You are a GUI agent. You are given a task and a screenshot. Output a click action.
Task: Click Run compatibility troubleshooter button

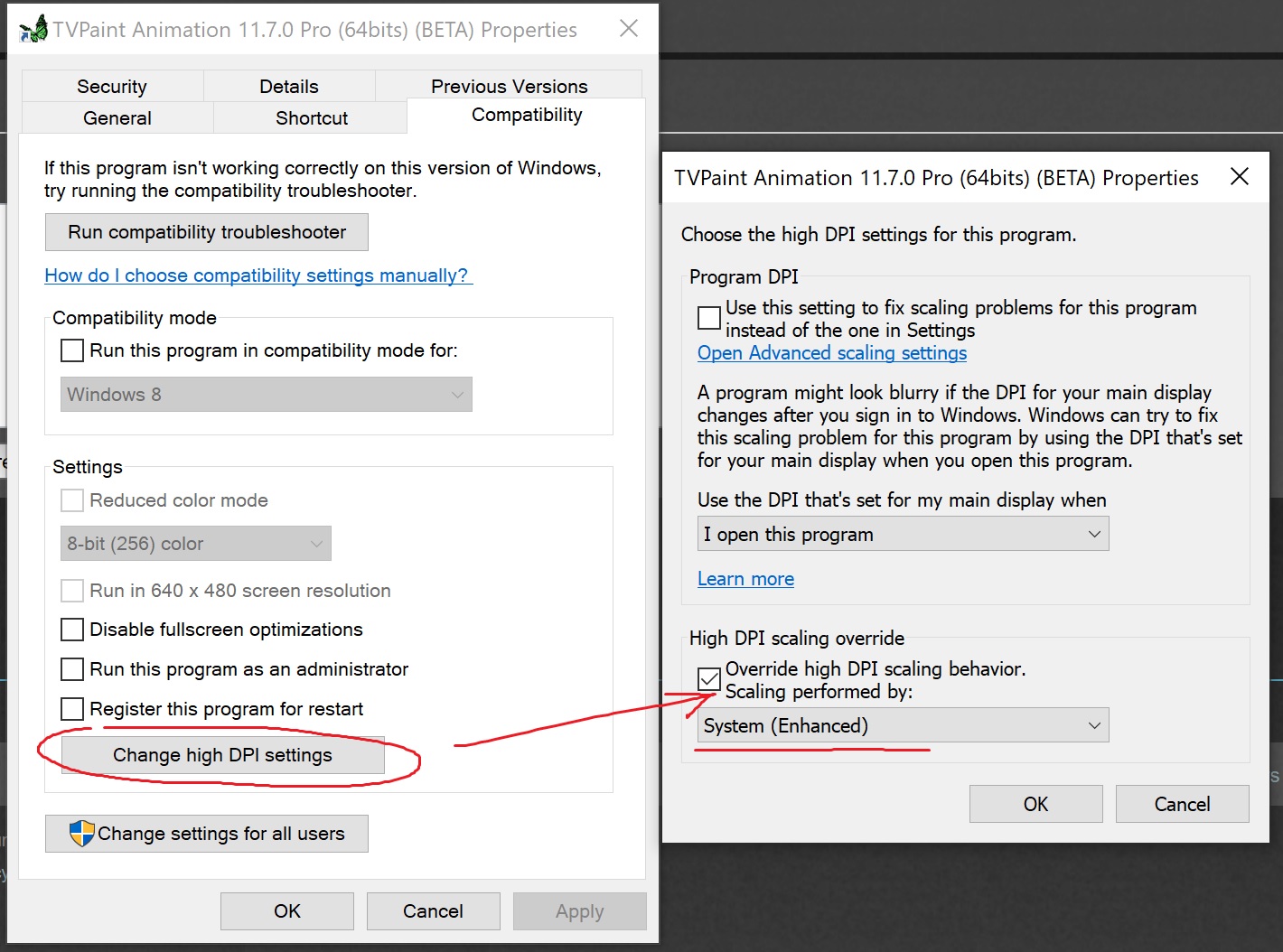(x=207, y=232)
